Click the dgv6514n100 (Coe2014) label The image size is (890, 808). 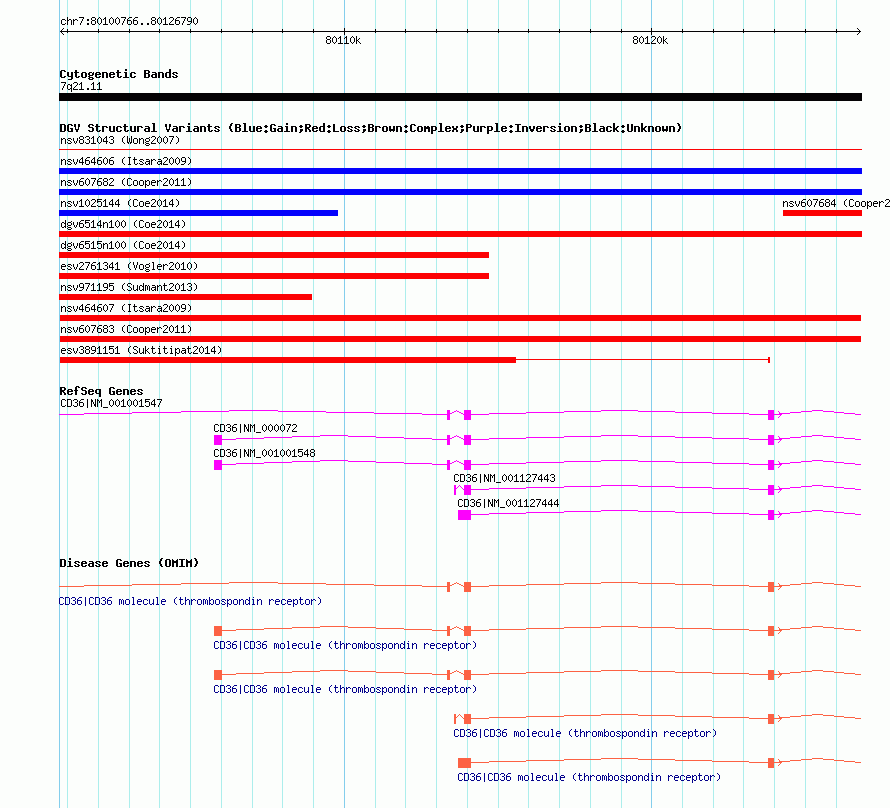[x=123, y=224]
